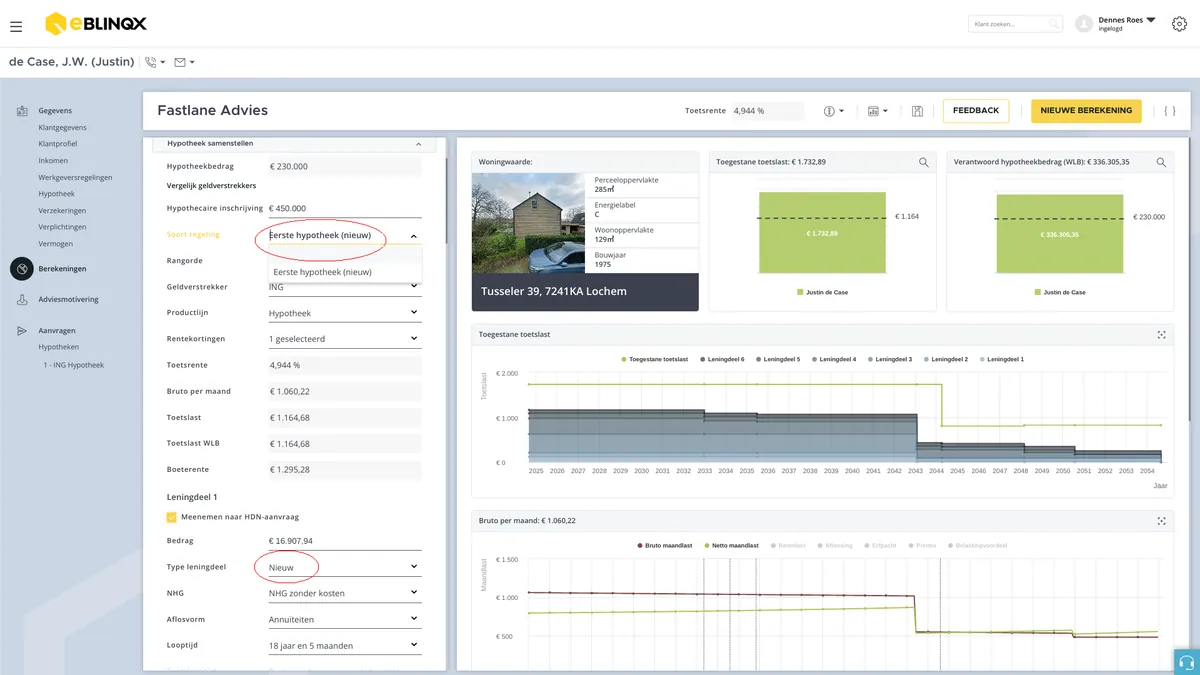Viewport: 1200px width, 675px height.
Task: Open Werkgeversregelingen in the sidebar
Action: pyautogui.click(x=75, y=177)
